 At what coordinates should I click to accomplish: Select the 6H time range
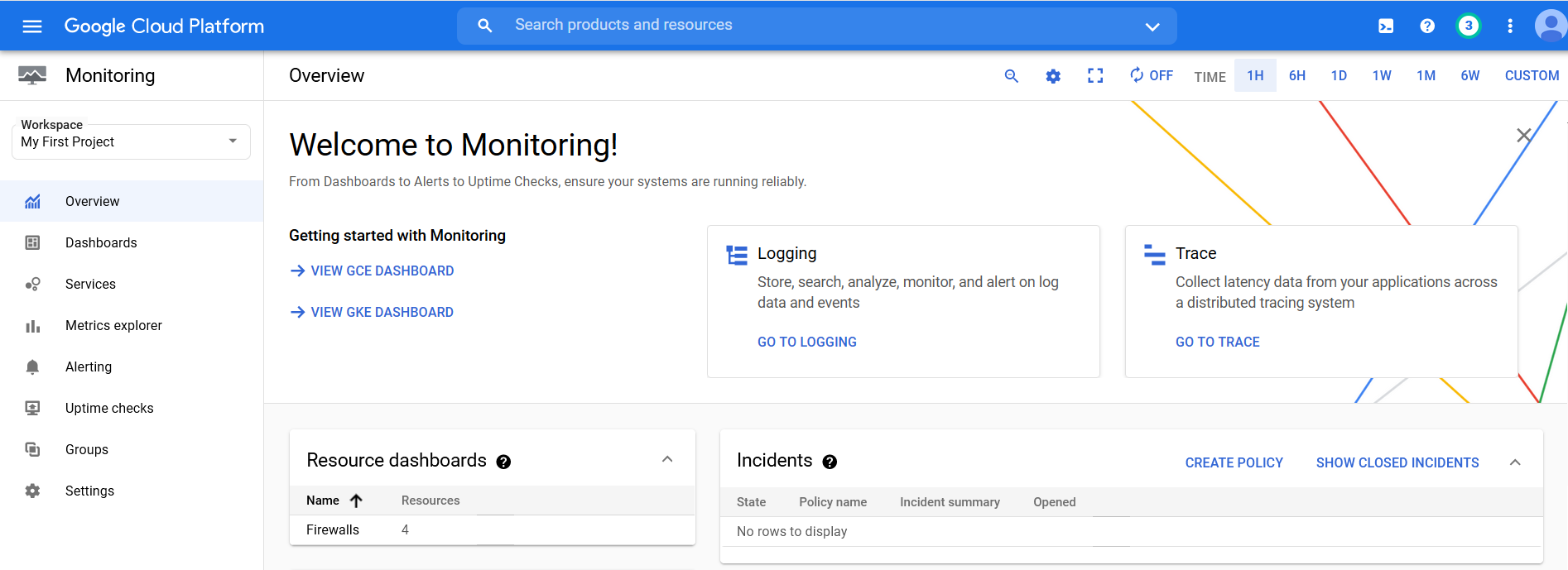(1297, 75)
